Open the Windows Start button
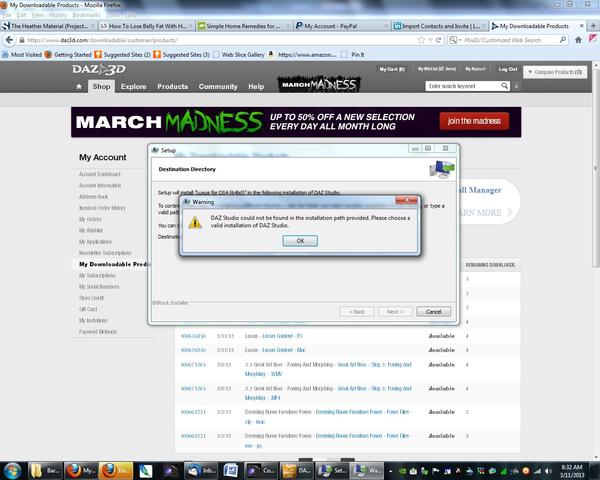Screen dimensions: 600x480 point(13,470)
